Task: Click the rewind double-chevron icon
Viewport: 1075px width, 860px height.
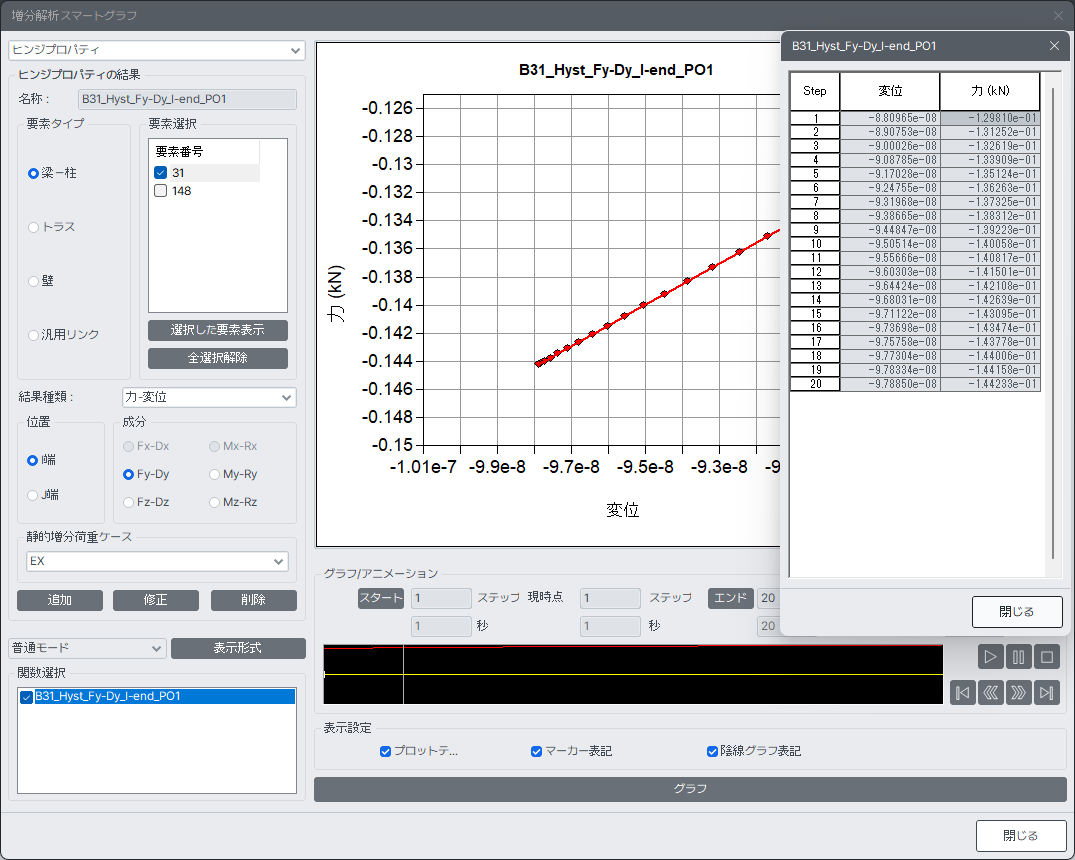Action: 991,693
